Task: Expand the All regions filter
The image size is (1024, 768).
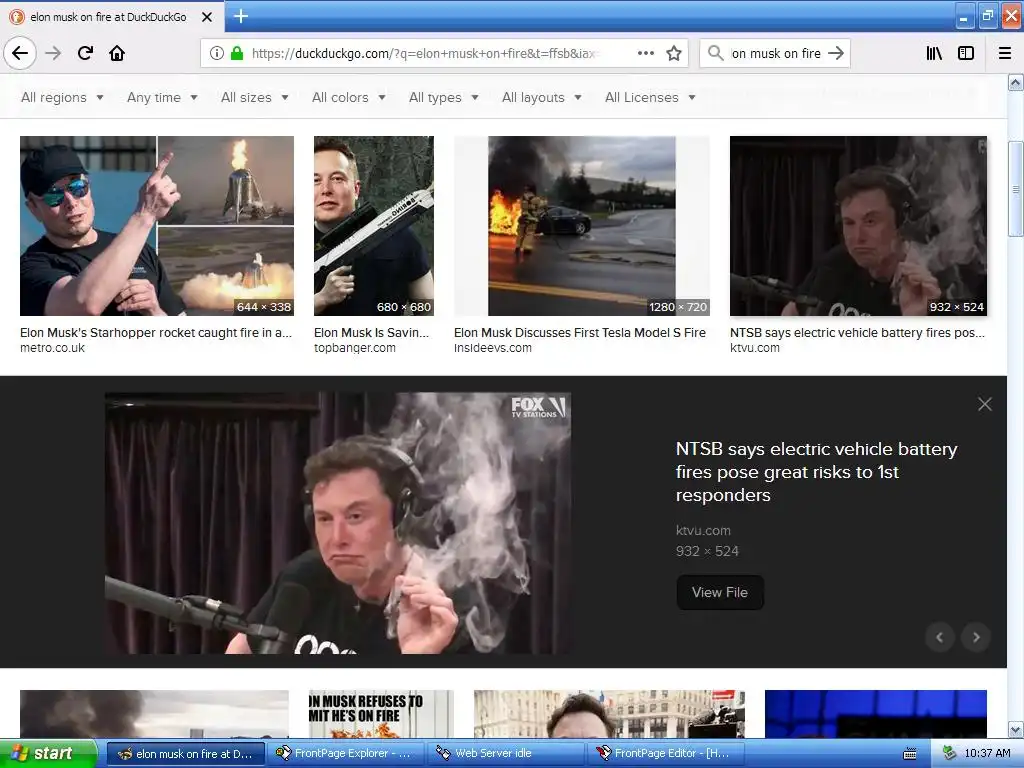Action: click(63, 97)
